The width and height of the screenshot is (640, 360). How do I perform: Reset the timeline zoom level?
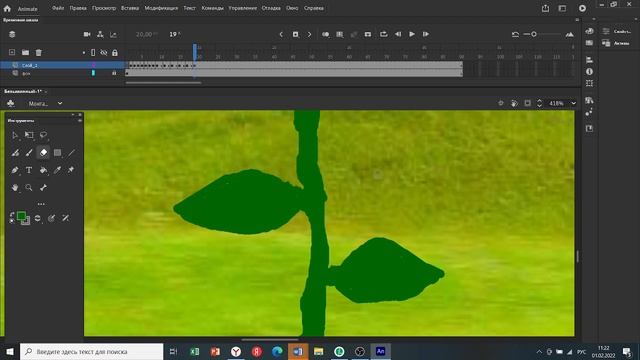516,35
